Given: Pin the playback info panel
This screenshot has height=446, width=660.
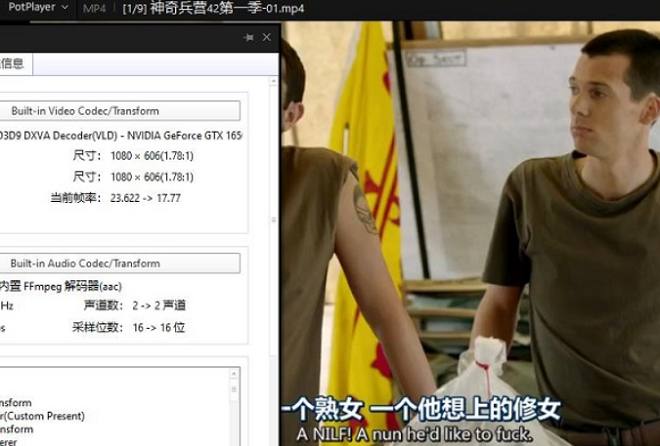Looking at the screenshot, I should coord(249,37).
